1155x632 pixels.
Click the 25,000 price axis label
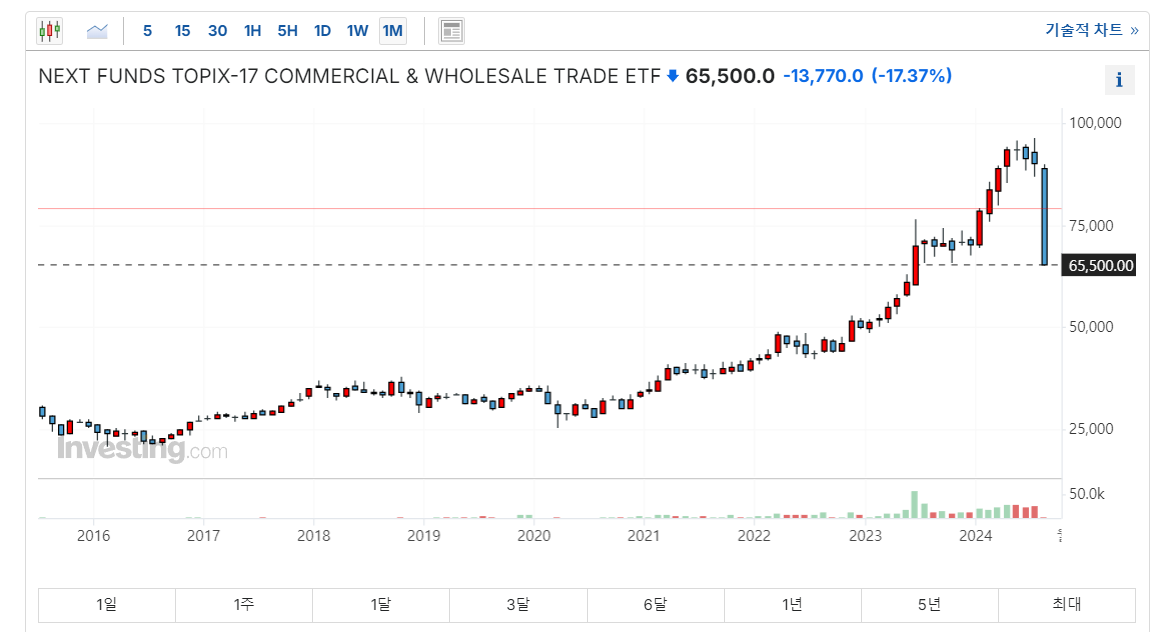tap(1091, 429)
